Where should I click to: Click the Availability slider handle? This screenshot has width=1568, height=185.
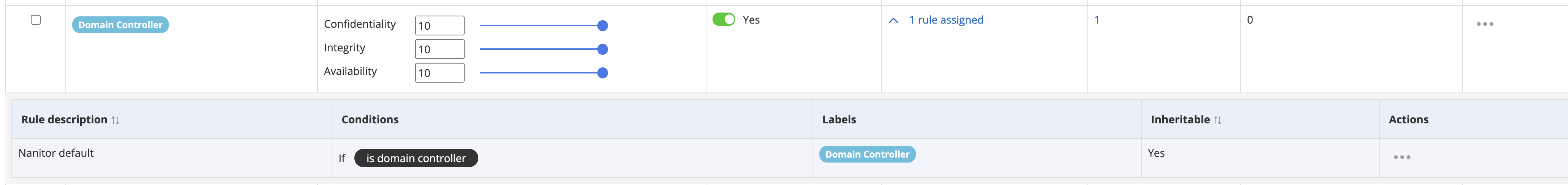click(602, 73)
